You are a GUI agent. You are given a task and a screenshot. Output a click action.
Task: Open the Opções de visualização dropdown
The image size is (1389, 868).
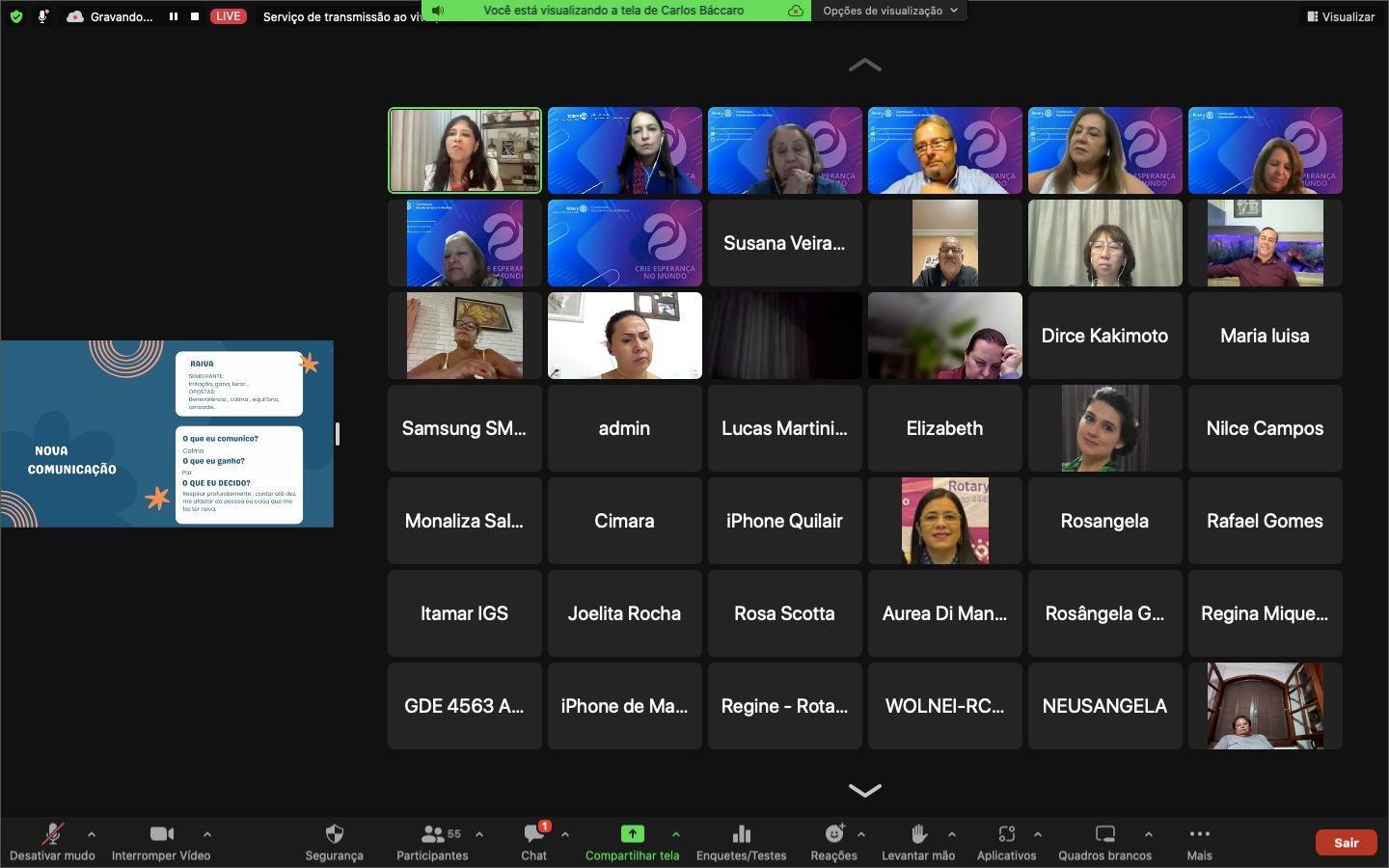(889, 11)
